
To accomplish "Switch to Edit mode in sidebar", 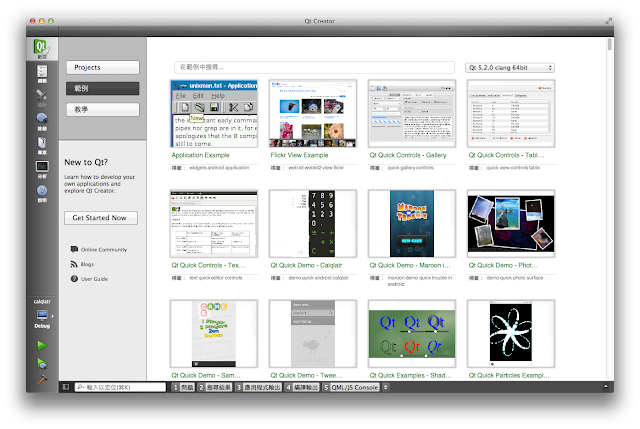I will [x=42, y=73].
